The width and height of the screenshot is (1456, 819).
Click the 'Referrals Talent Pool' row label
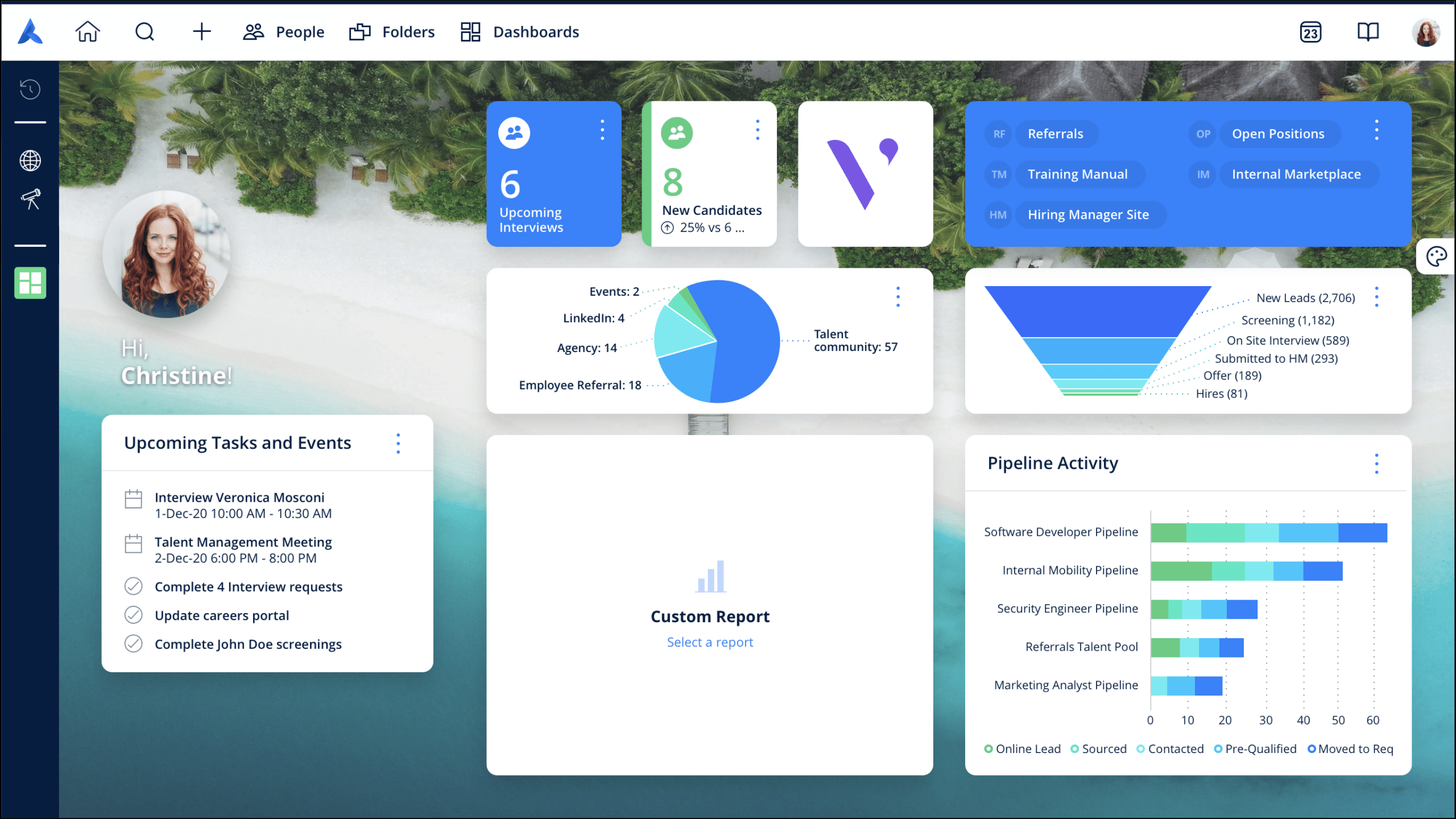coord(1081,647)
